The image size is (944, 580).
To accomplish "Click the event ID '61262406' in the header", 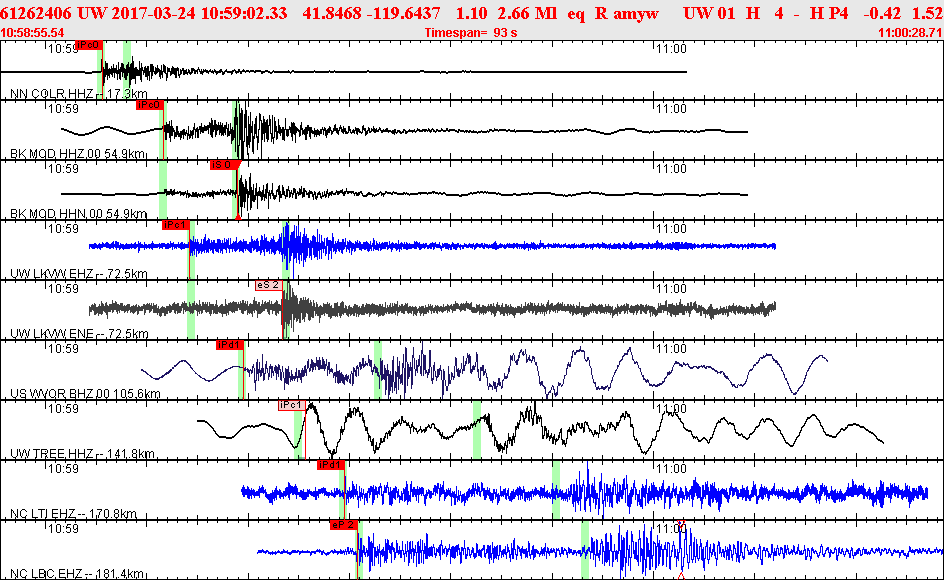I will [36, 13].
